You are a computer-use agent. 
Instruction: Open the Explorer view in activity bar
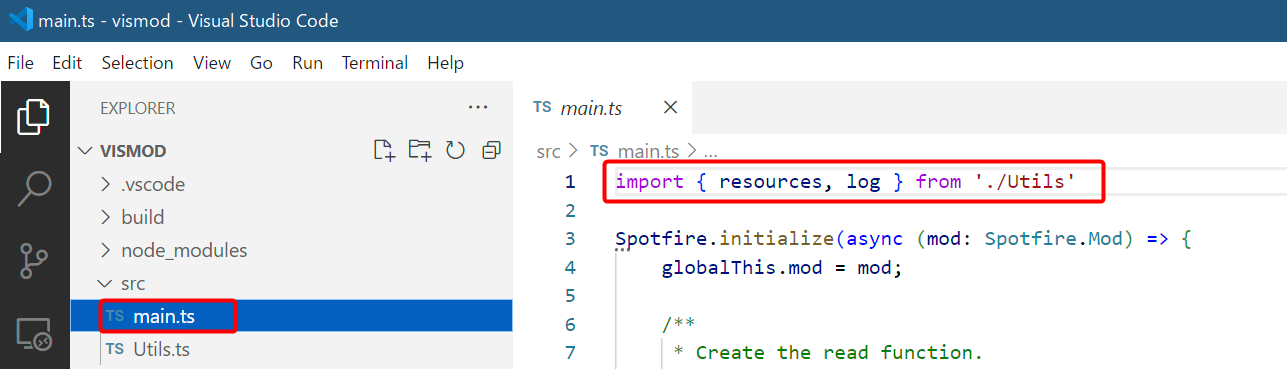pyautogui.click(x=34, y=118)
